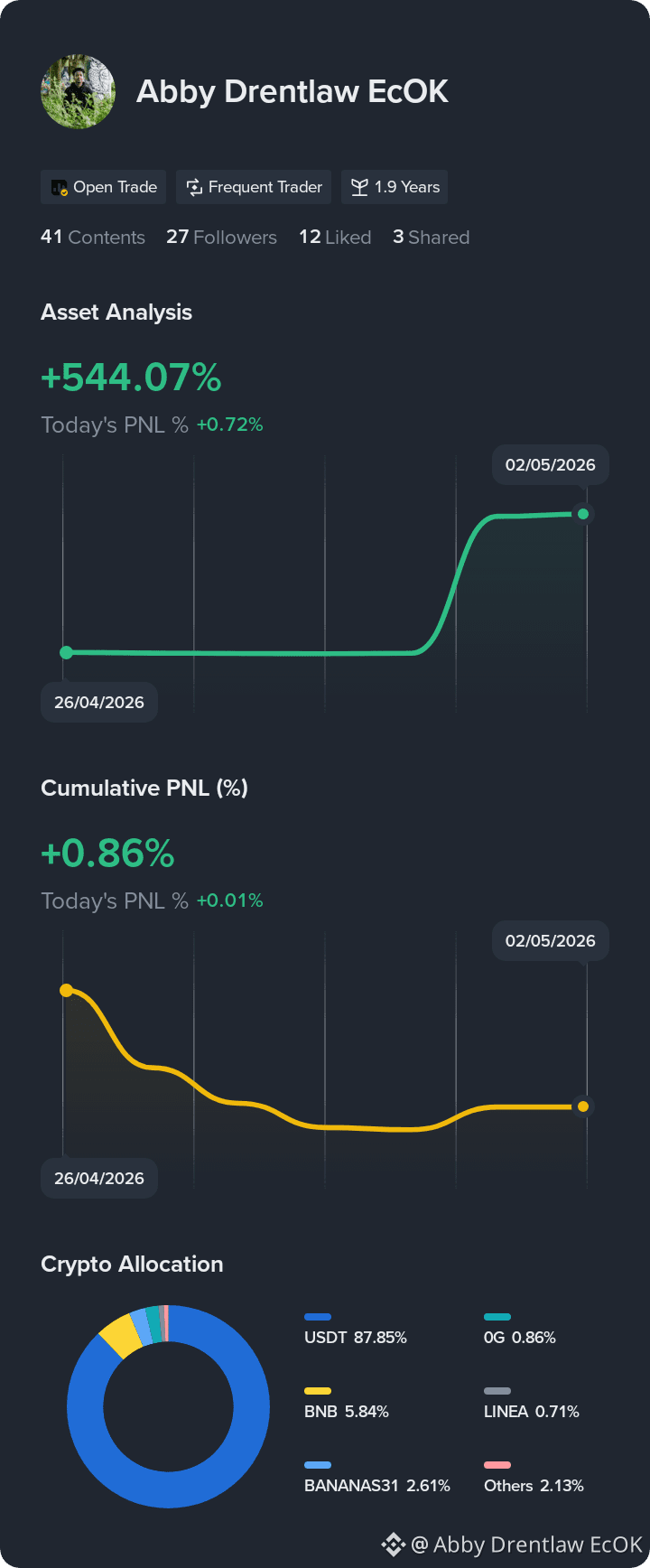View the 3 Shared items
This screenshot has width=650, height=1568.
pos(431,238)
